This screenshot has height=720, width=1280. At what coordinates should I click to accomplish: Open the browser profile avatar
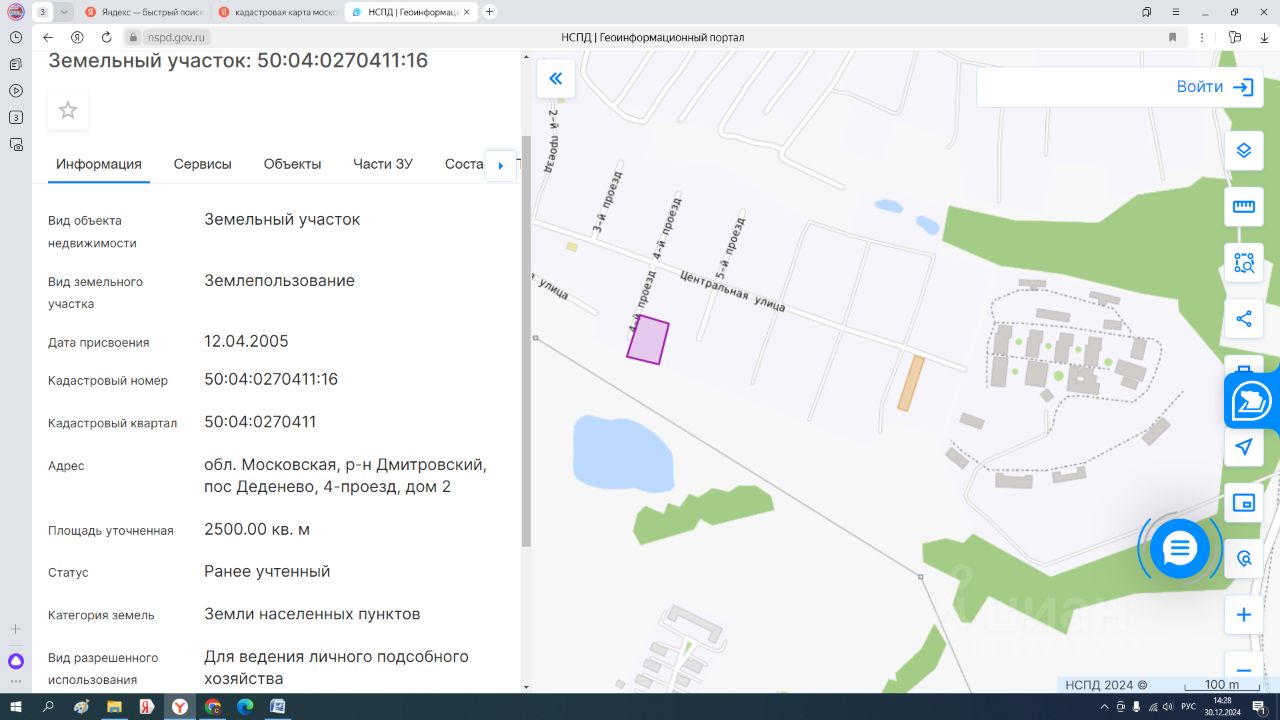pyautogui.click(x=16, y=12)
